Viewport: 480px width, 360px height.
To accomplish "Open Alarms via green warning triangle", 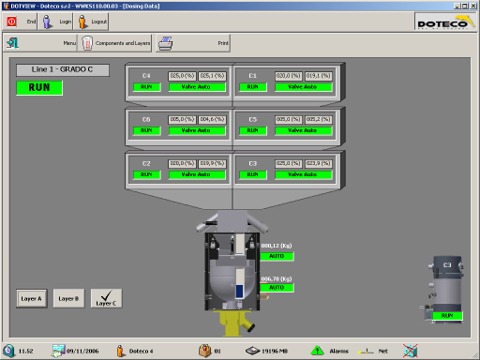I will [317, 351].
